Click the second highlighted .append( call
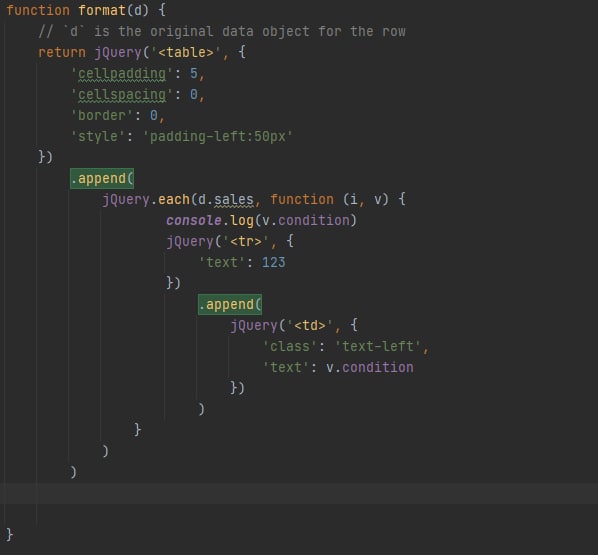The width and height of the screenshot is (598, 555). (230, 304)
